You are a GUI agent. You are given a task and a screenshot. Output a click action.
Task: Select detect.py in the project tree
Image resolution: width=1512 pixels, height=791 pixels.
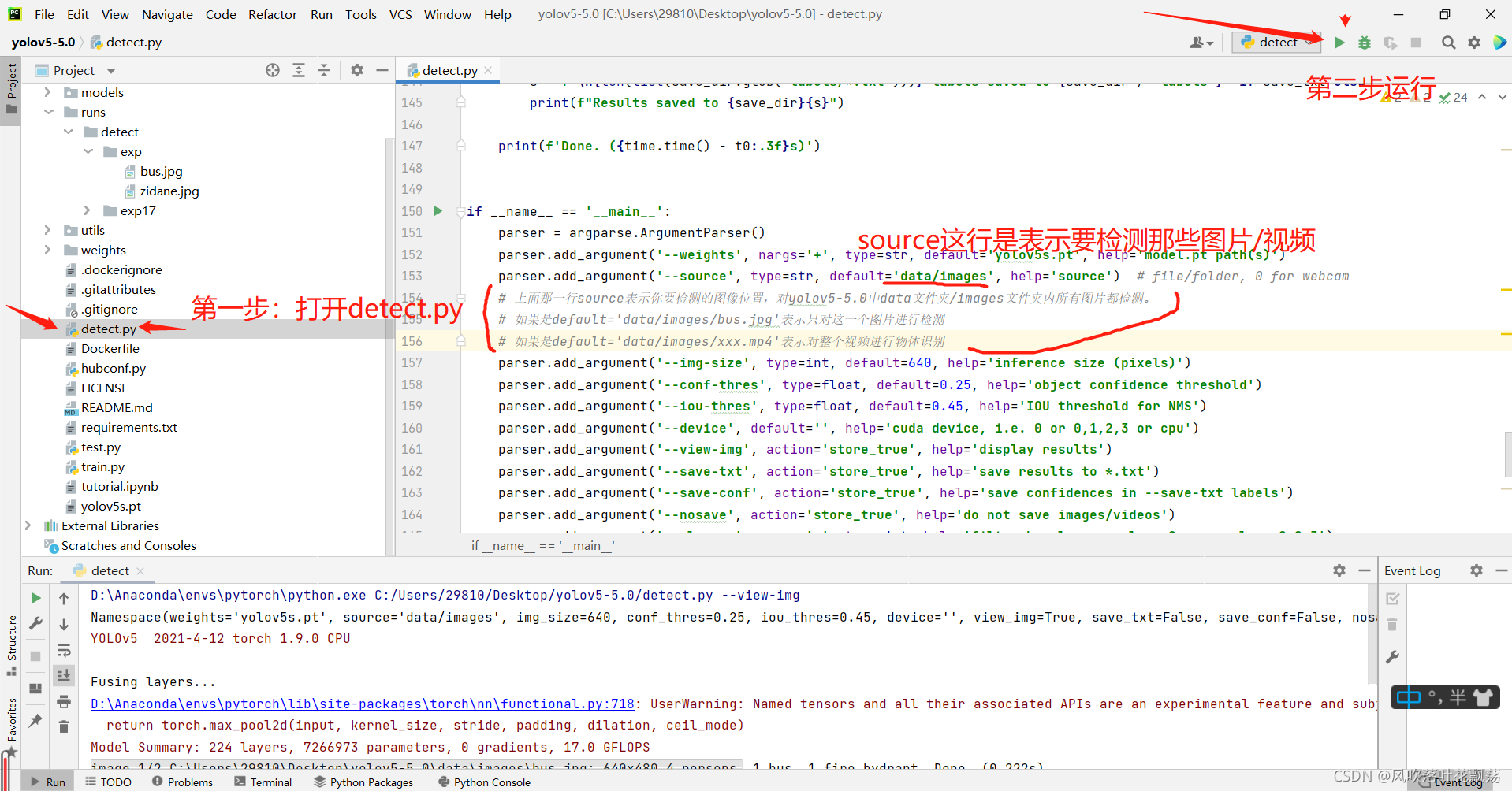pos(109,329)
